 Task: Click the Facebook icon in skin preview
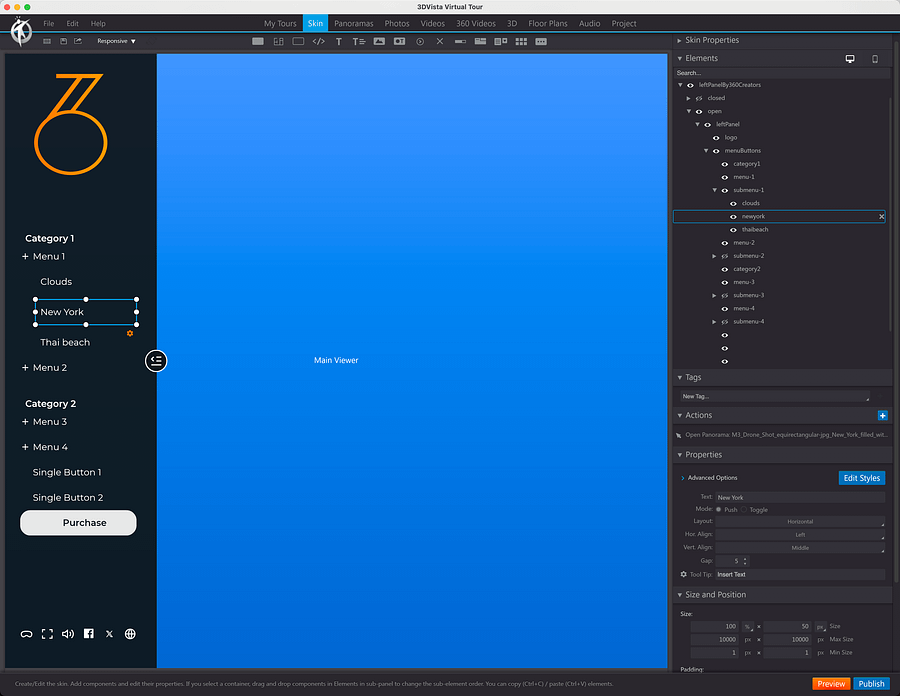click(88, 633)
